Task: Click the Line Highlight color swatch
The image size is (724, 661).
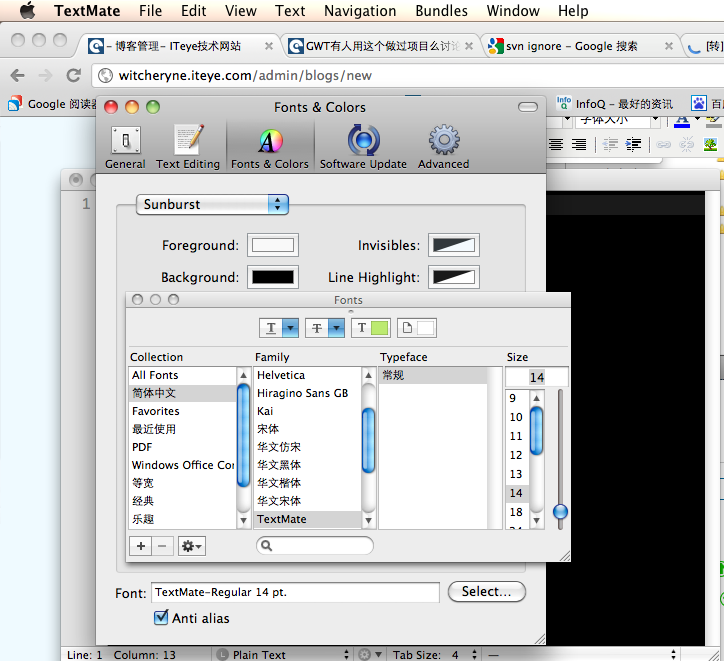Action: pos(453,277)
